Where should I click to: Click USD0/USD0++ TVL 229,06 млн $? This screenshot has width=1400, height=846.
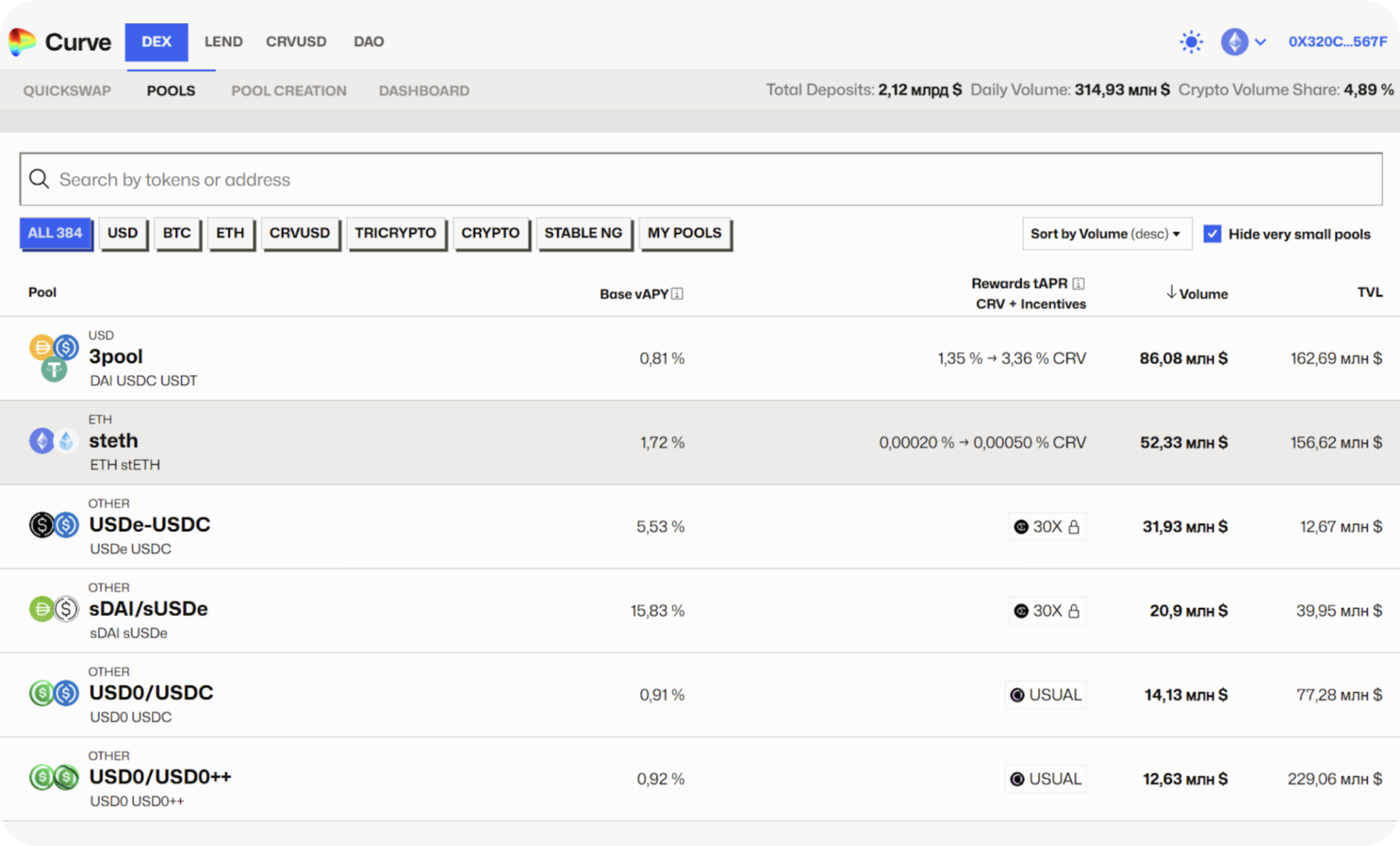pyautogui.click(x=1335, y=779)
